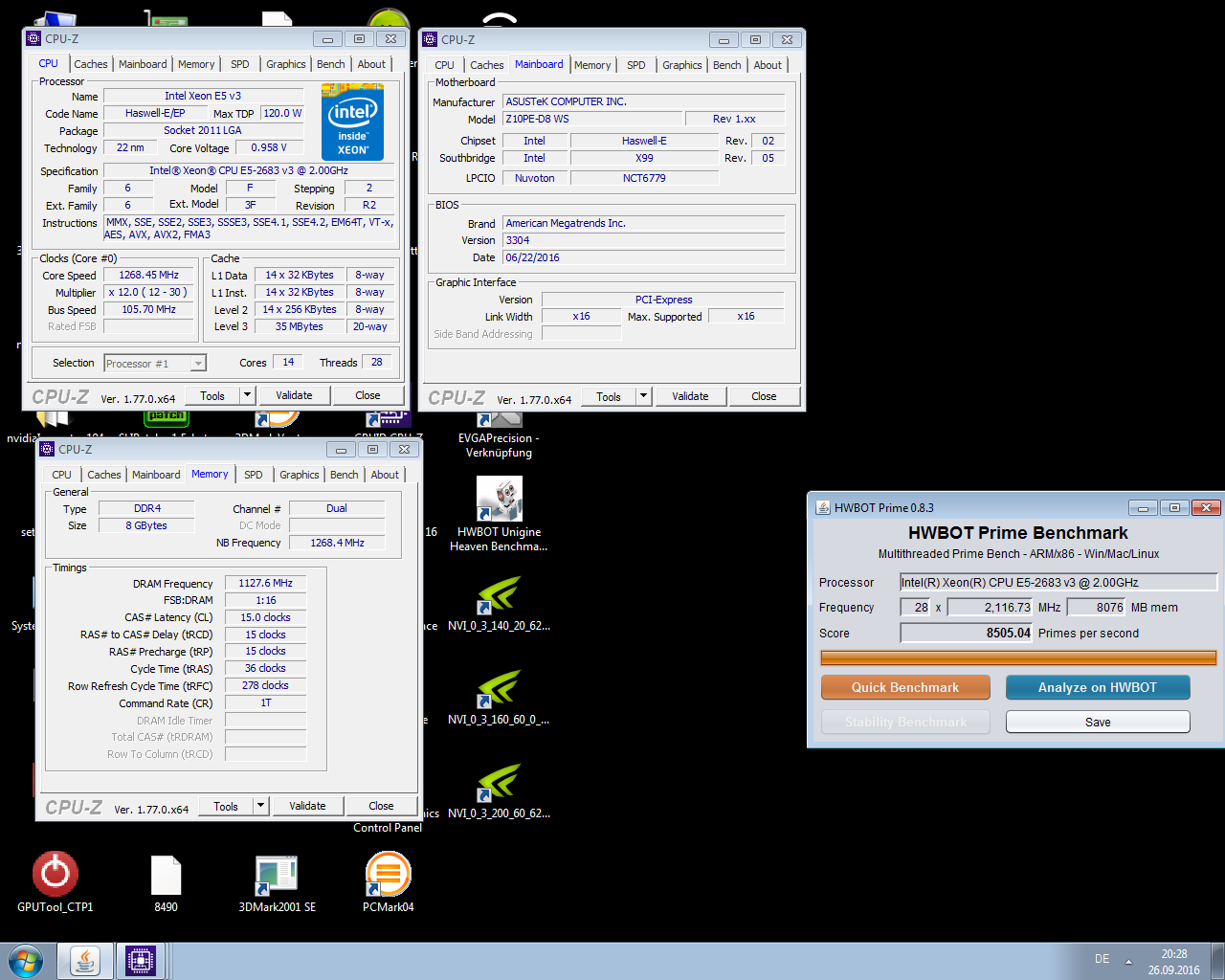The height and width of the screenshot is (980, 1225).
Task: Select the CPU-Z taskbar button
Action: pos(140,960)
